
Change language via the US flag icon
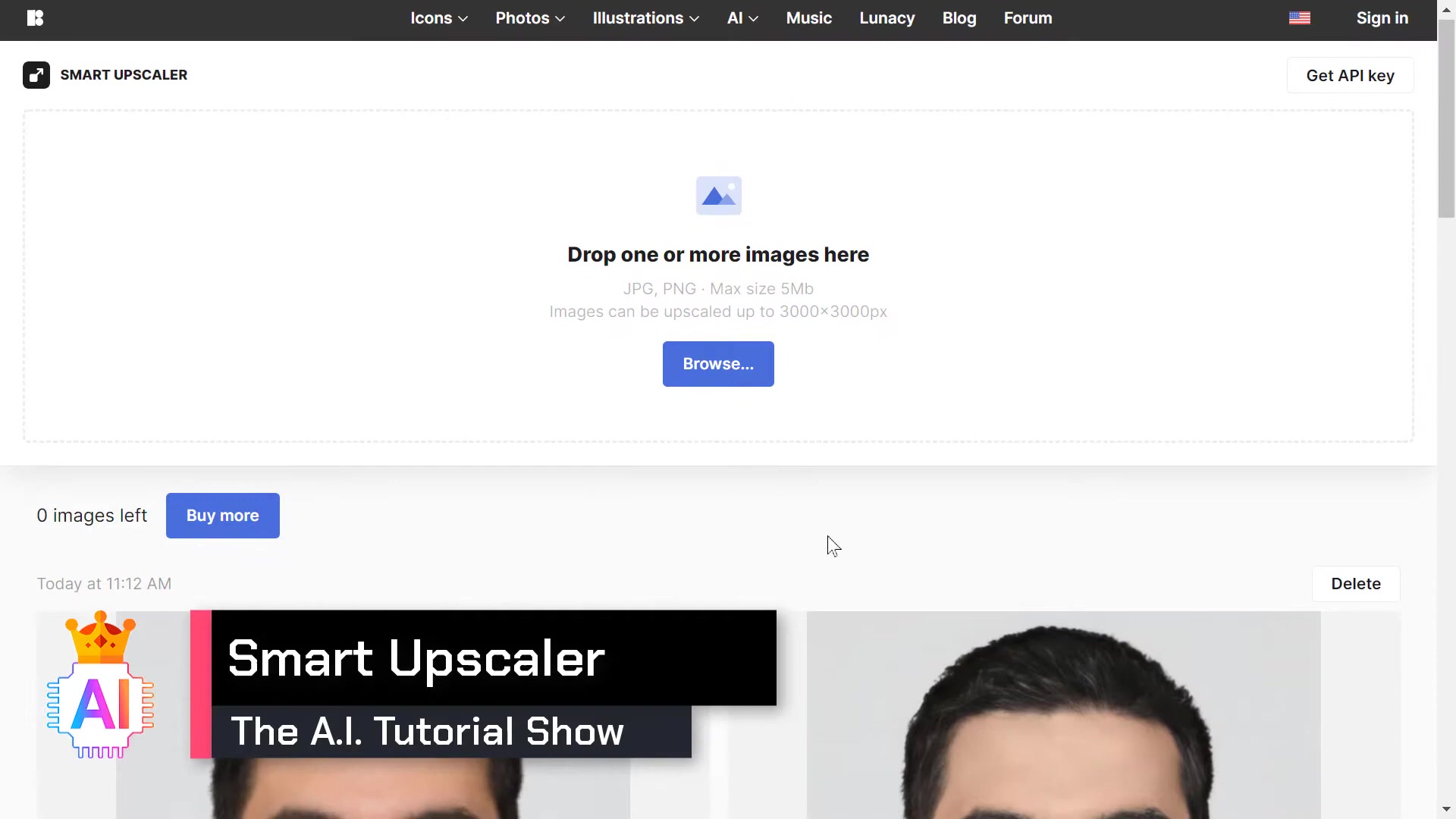(1300, 18)
